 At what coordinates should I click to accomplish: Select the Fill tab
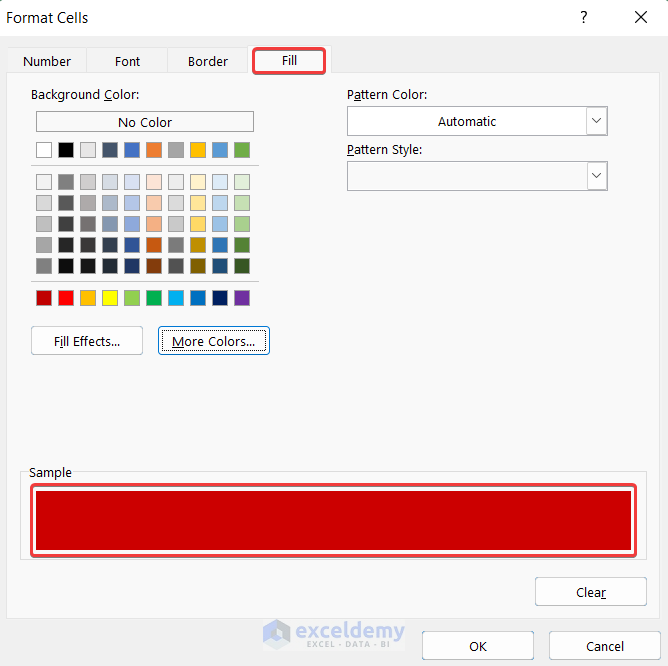289,61
